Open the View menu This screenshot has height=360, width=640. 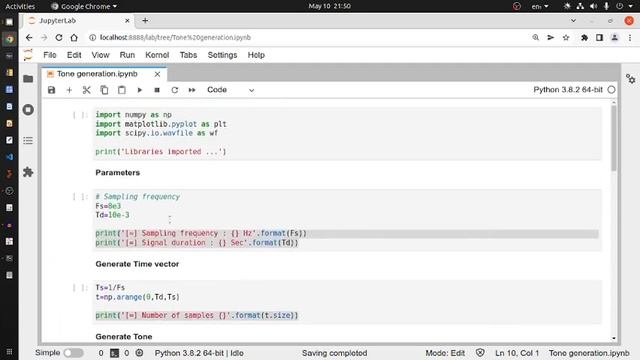[100, 55]
